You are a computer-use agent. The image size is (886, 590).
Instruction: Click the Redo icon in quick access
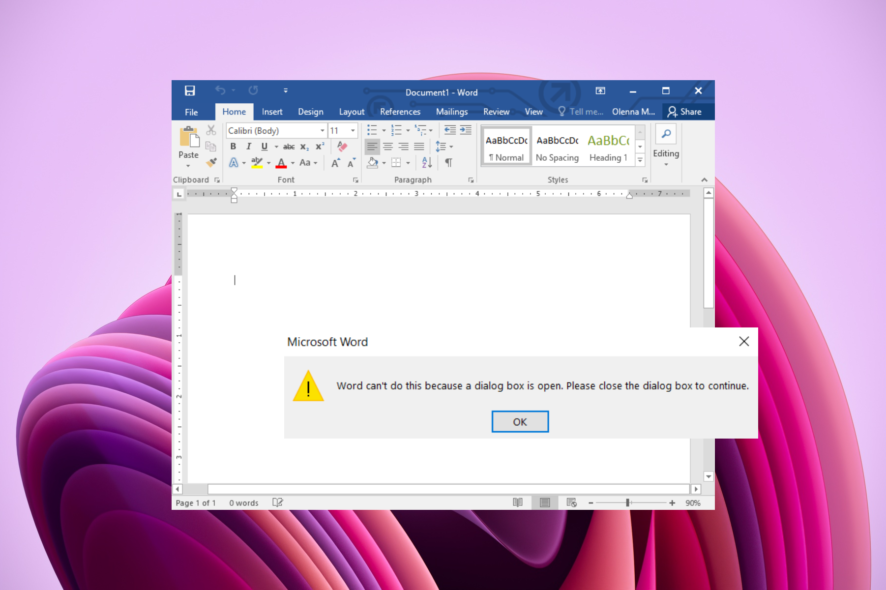point(253,90)
